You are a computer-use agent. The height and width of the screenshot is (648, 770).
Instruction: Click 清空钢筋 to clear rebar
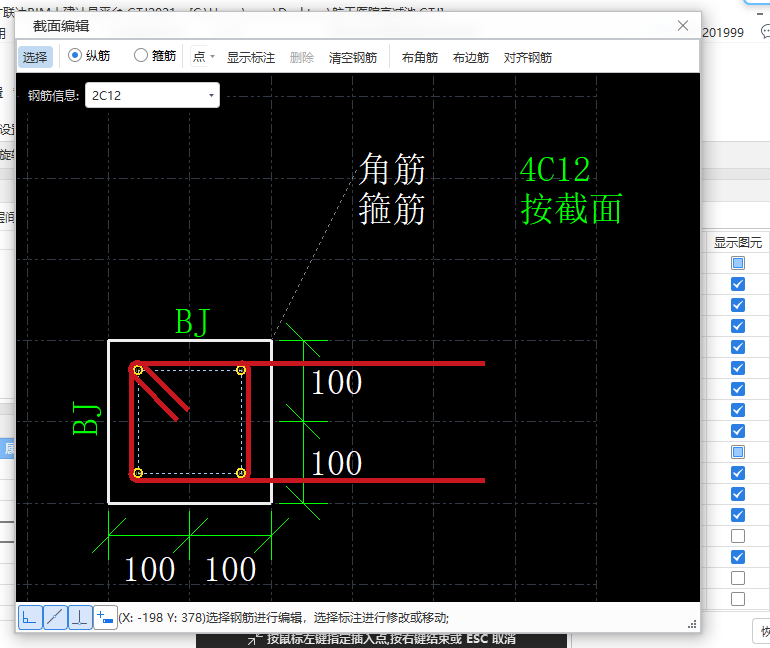point(353,57)
